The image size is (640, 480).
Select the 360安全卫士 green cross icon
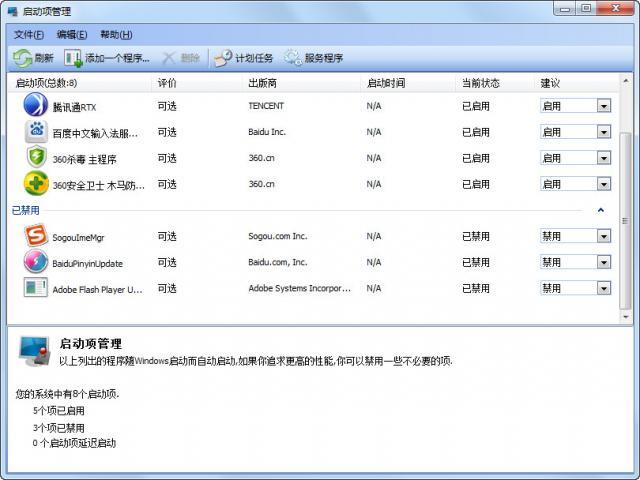pos(36,183)
